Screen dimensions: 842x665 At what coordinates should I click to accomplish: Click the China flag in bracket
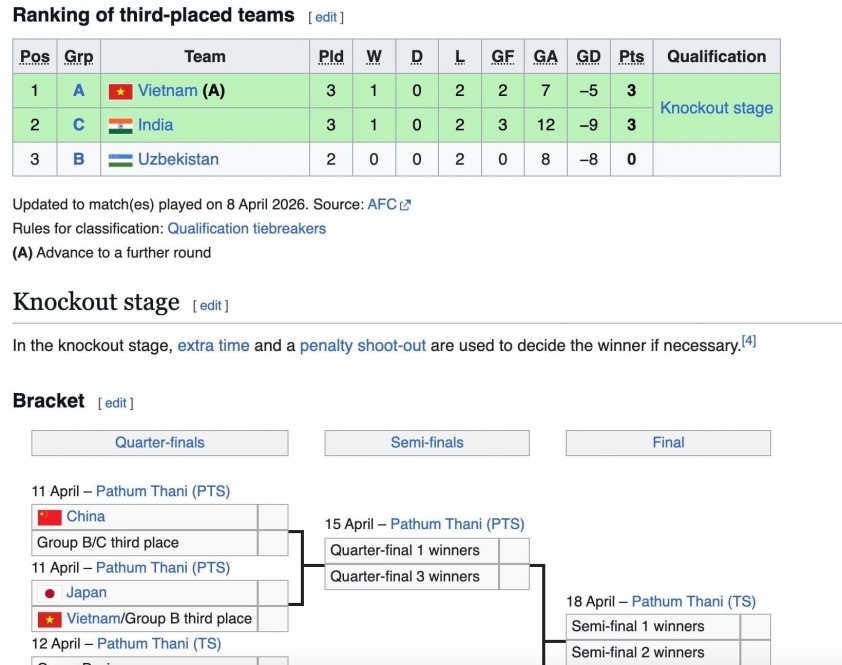[x=49, y=517]
